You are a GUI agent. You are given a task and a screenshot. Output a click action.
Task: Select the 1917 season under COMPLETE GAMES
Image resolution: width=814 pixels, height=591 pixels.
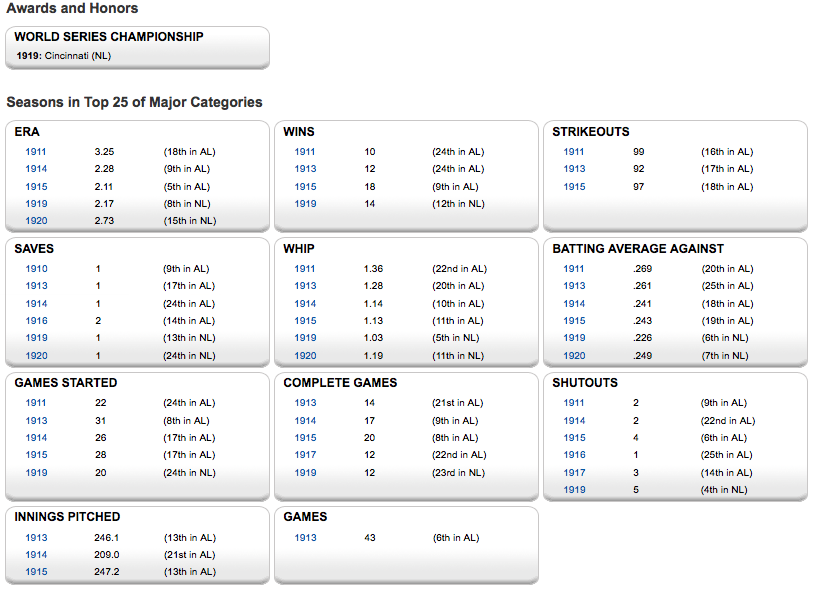(305, 455)
